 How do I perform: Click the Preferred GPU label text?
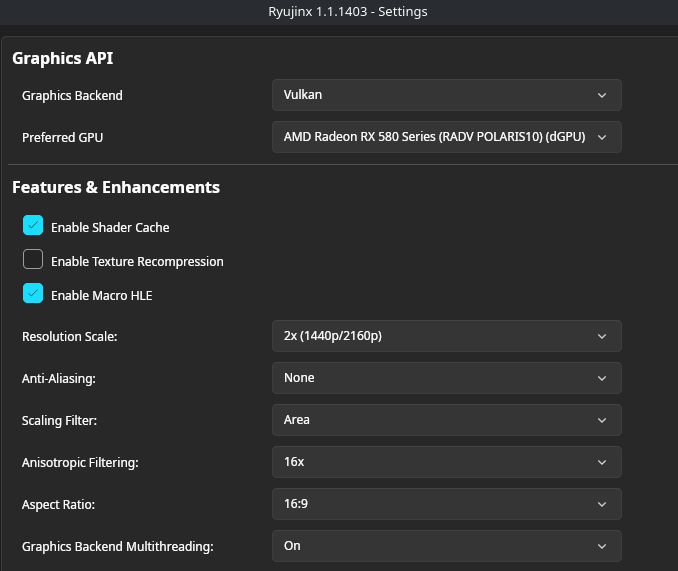[x=62, y=138]
